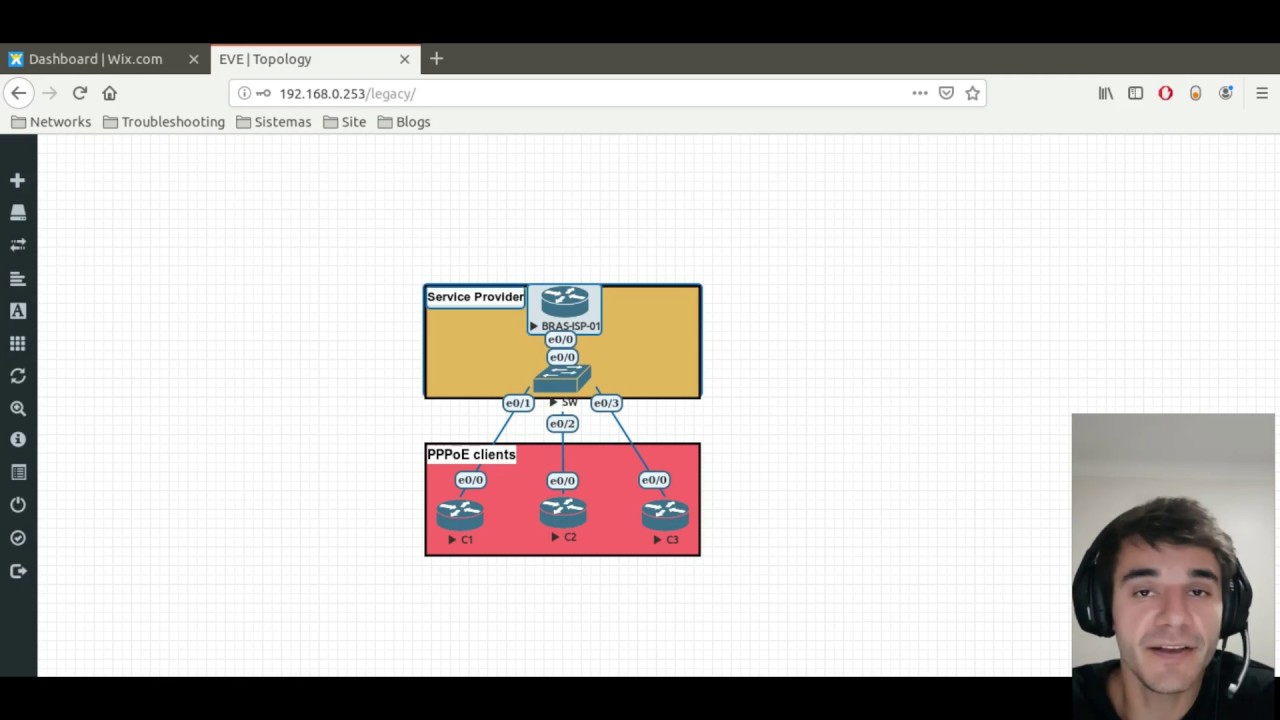Screen dimensions: 1280x720
Task: Open Startup-configs lines icon in sidebar
Action: pyautogui.click(x=17, y=278)
